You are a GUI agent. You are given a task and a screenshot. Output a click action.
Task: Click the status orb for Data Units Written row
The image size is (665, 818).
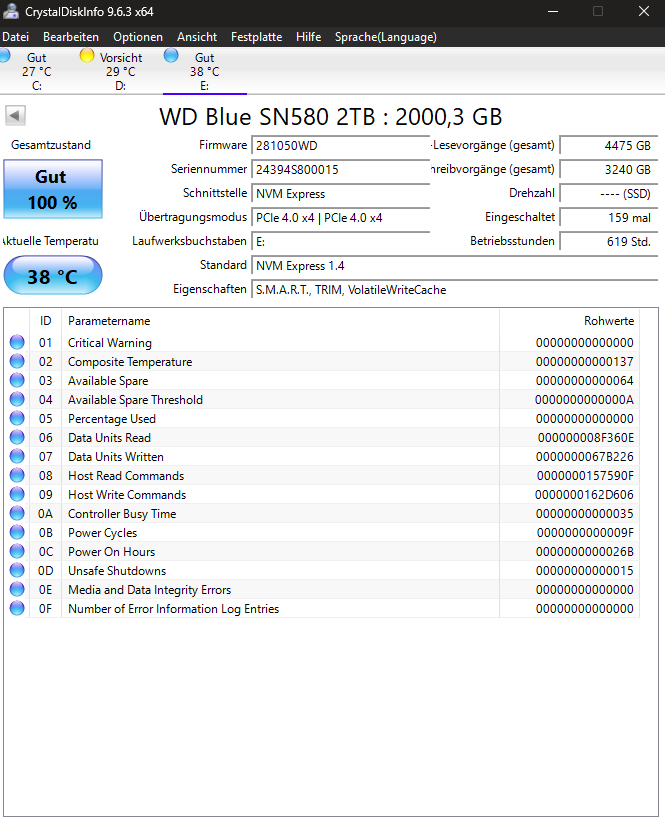(17, 456)
